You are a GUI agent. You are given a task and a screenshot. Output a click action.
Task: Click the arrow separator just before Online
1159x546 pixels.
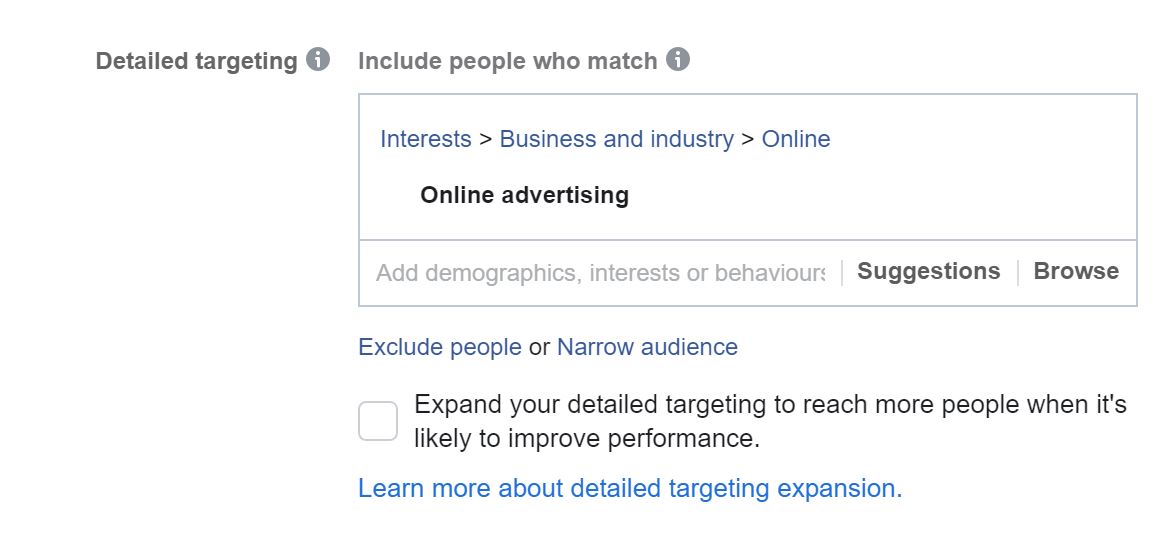point(747,139)
